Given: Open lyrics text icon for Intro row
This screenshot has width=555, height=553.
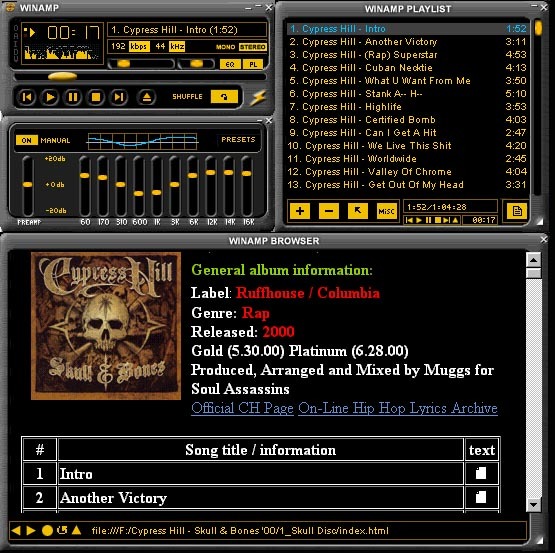Looking at the screenshot, I should pyautogui.click(x=481, y=473).
